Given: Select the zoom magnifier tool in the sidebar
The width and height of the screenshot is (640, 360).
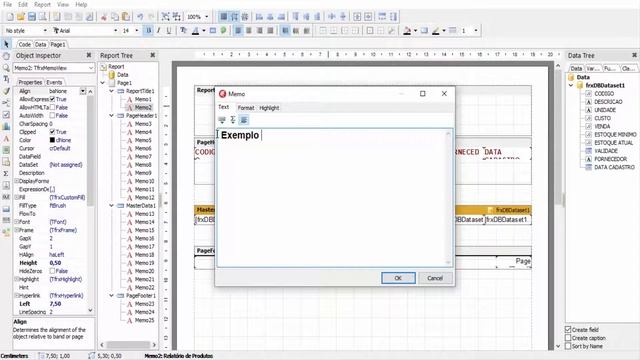Looking at the screenshot, I should coord(6,68).
